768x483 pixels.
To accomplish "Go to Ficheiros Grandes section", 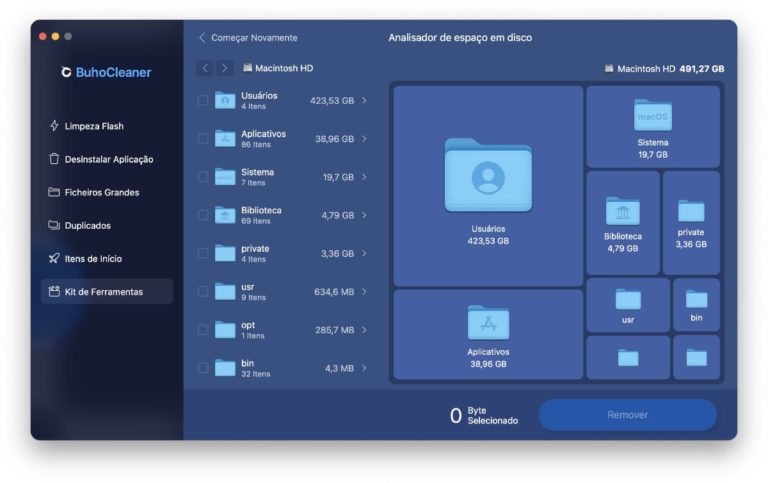I will [x=101, y=192].
